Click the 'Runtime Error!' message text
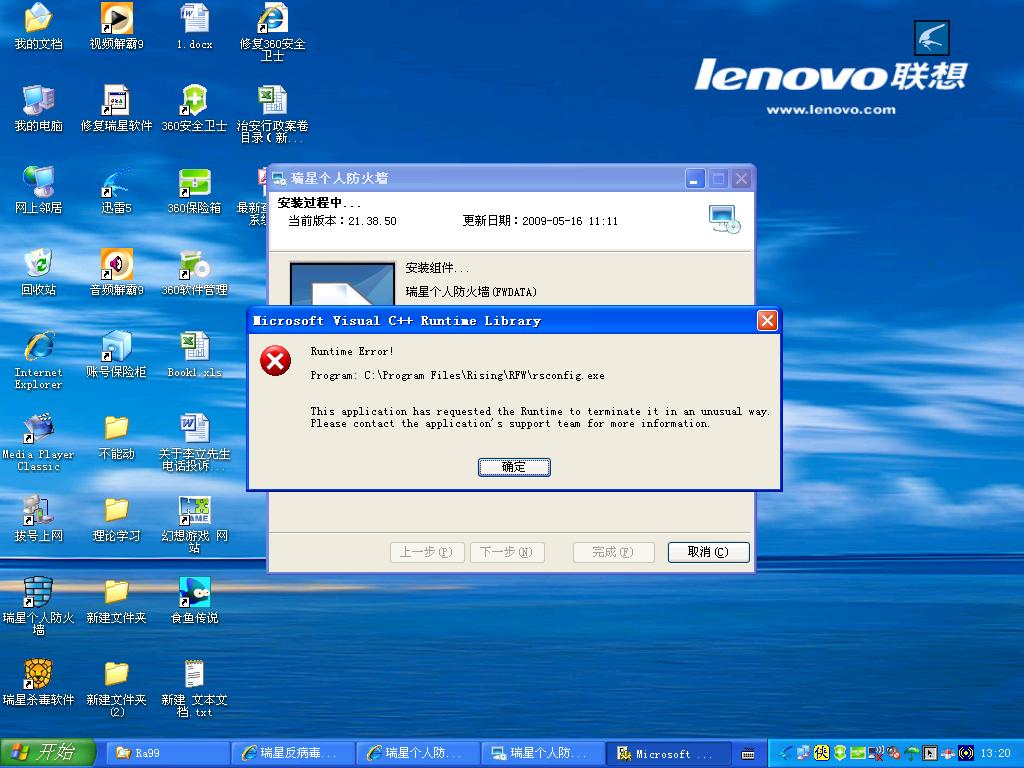 click(352, 351)
